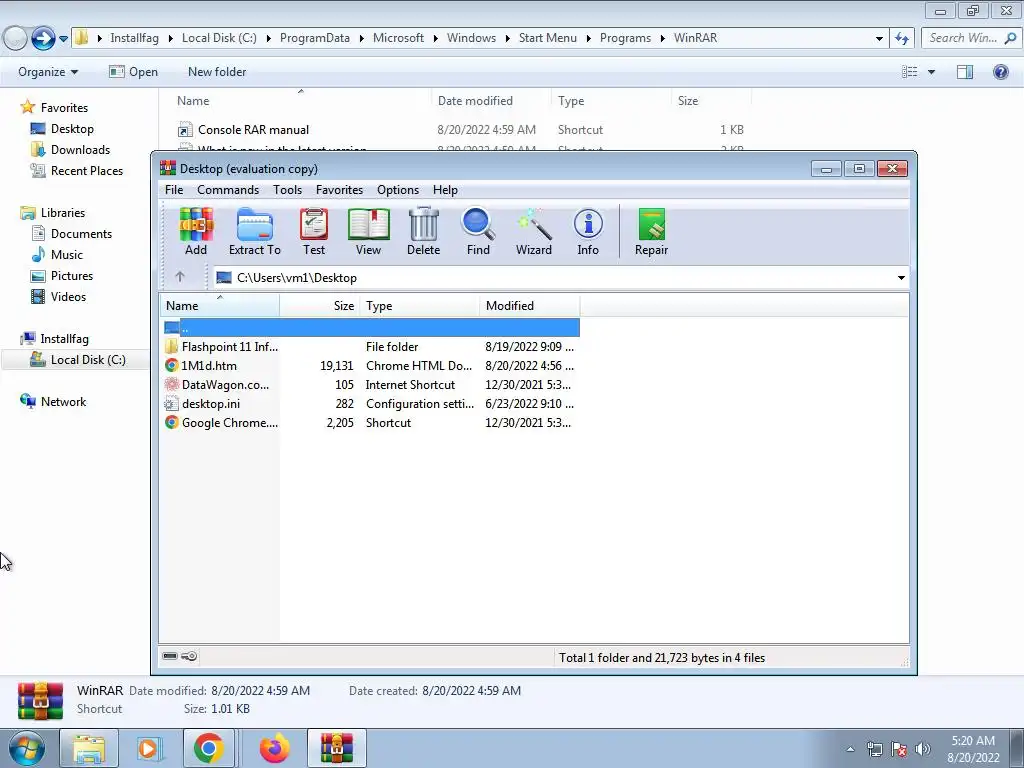Click the Delete trash can icon

[423, 231]
